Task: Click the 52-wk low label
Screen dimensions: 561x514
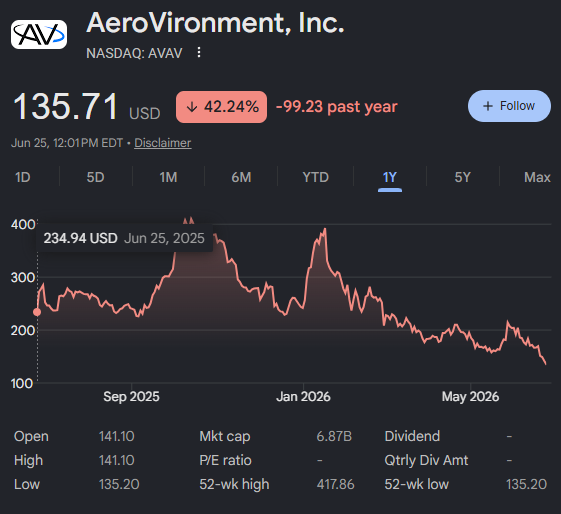Action: 416,484
